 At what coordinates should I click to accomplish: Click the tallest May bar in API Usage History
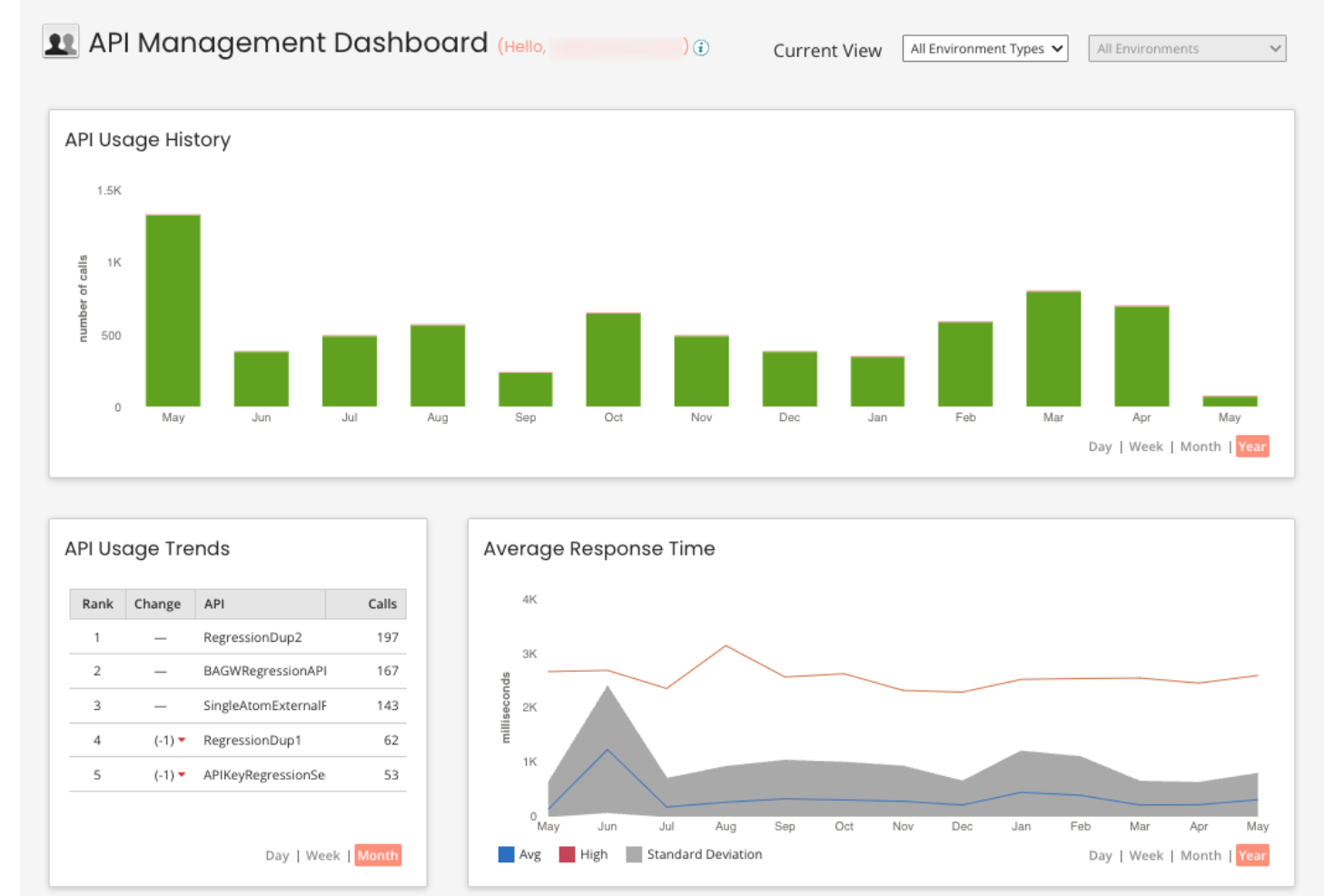173,309
